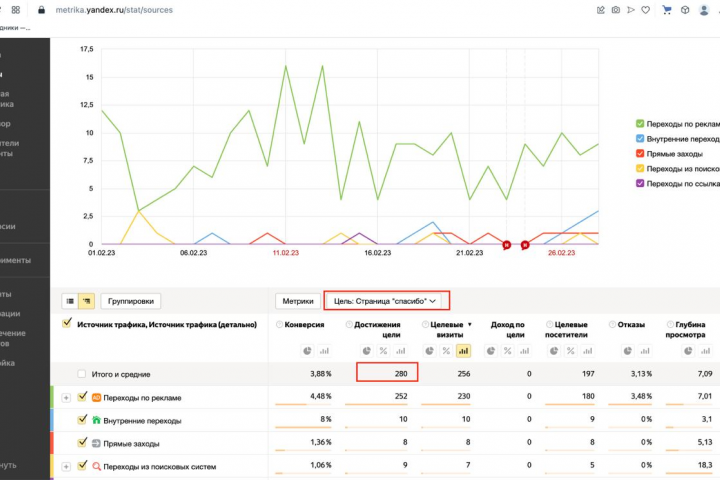The height and width of the screenshot is (480, 720).
Task: Click the heart bookmark icon in address bar
Action: tap(646, 10)
